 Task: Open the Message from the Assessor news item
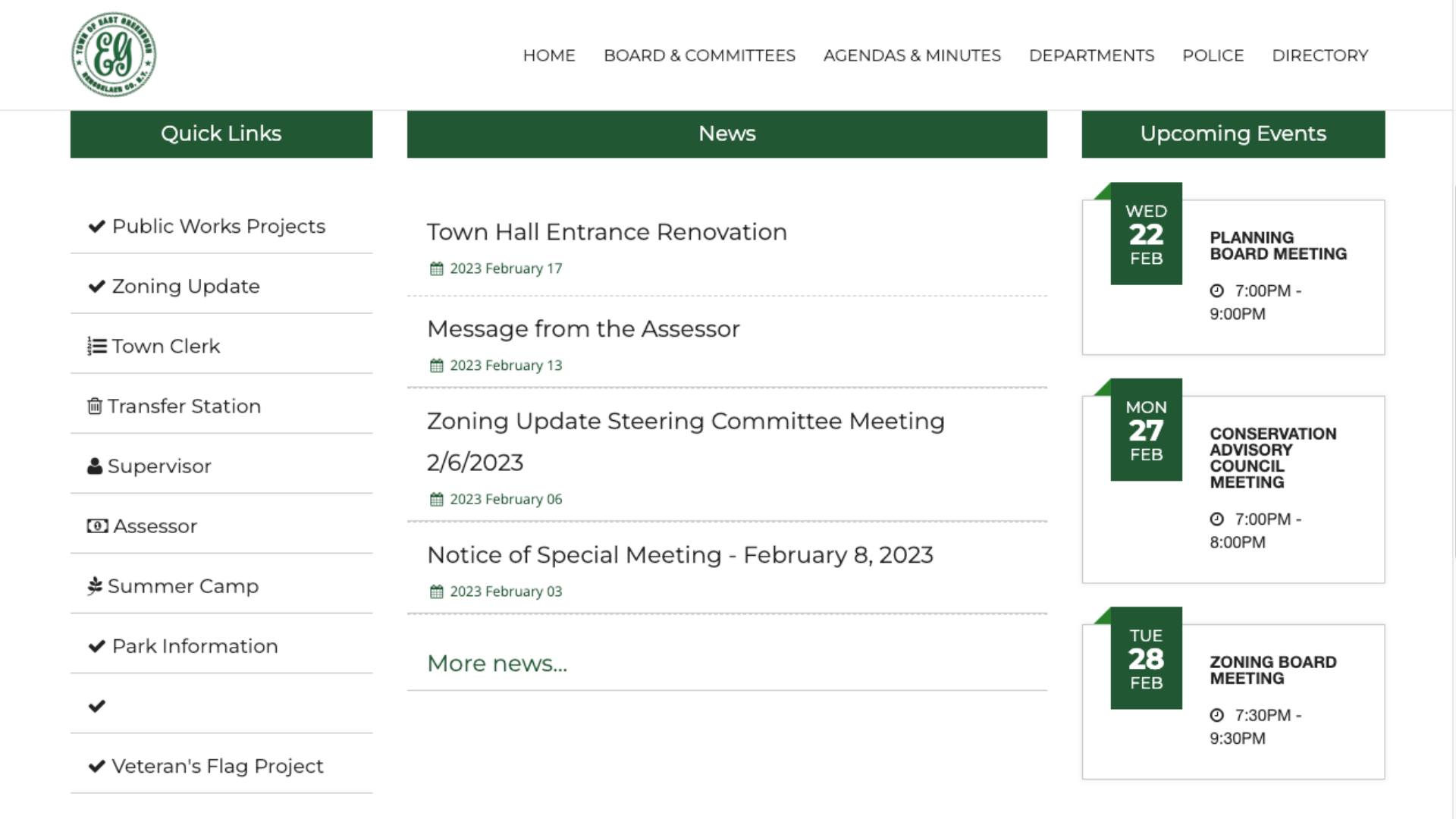point(583,329)
